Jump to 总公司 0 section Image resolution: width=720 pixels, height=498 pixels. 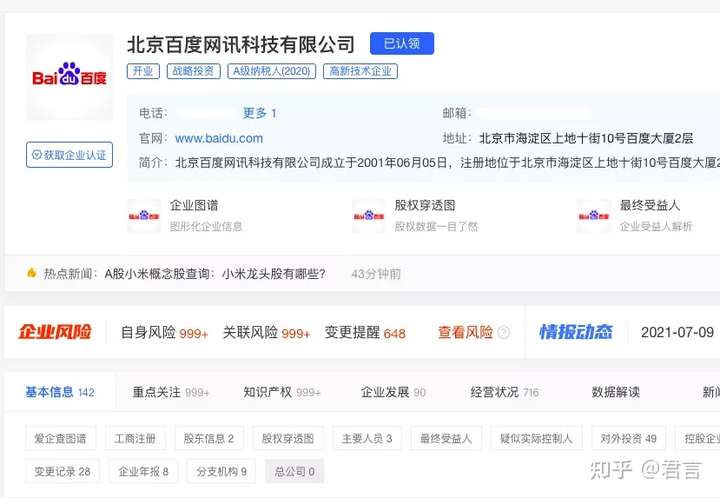click(294, 471)
